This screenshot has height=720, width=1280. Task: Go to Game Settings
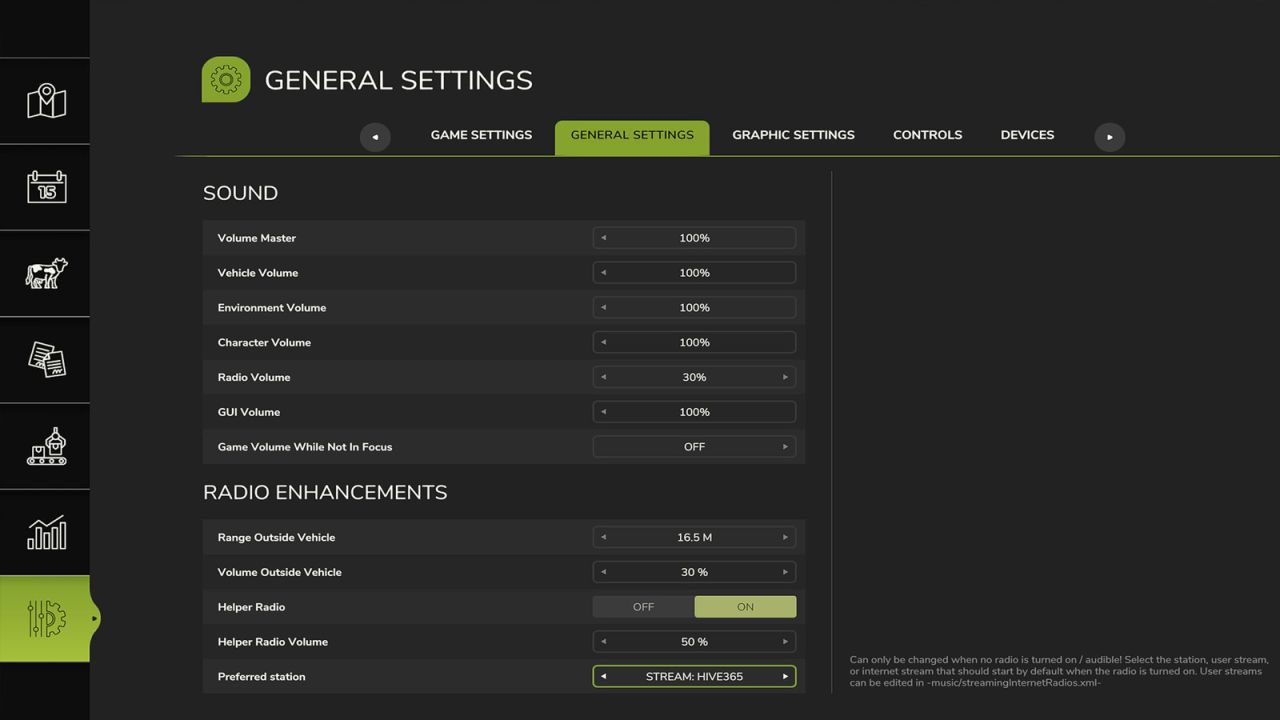pyautogui.click(x=481, y=134)
